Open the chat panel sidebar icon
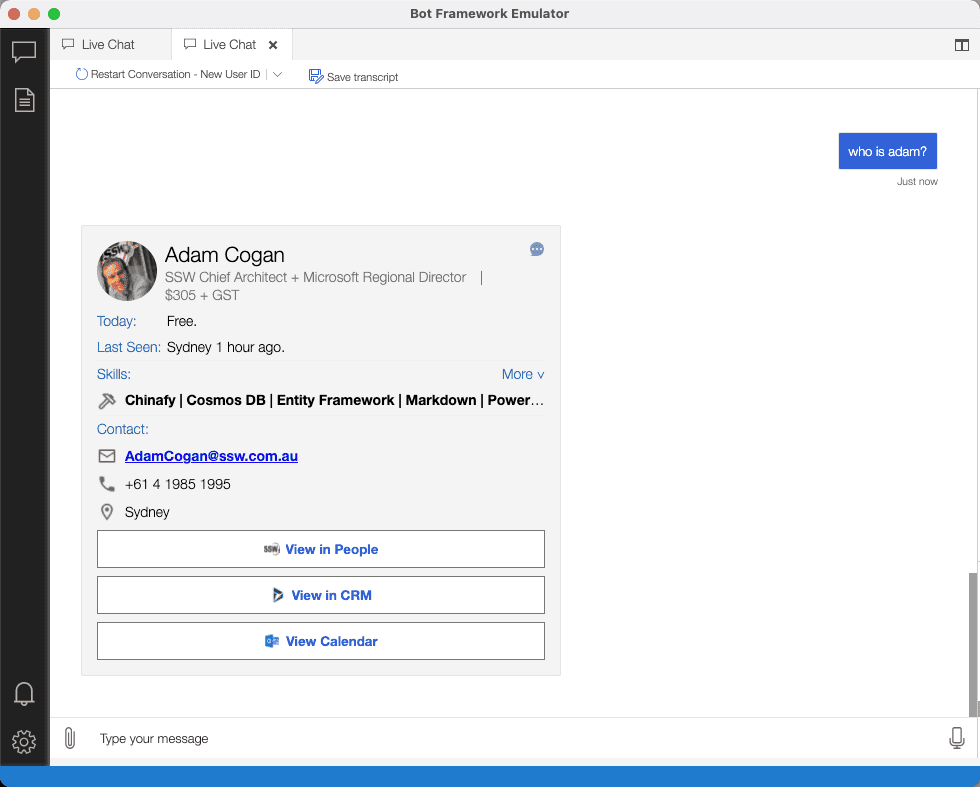980x787 pixels. pos(24,52)
